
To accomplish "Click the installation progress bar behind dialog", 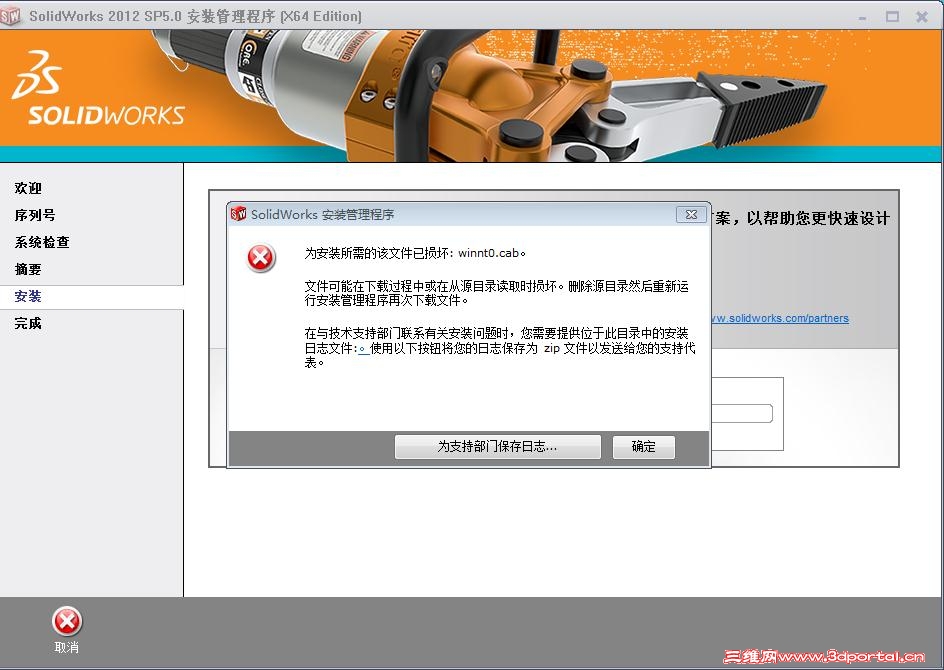I will (x=742, y=413).
